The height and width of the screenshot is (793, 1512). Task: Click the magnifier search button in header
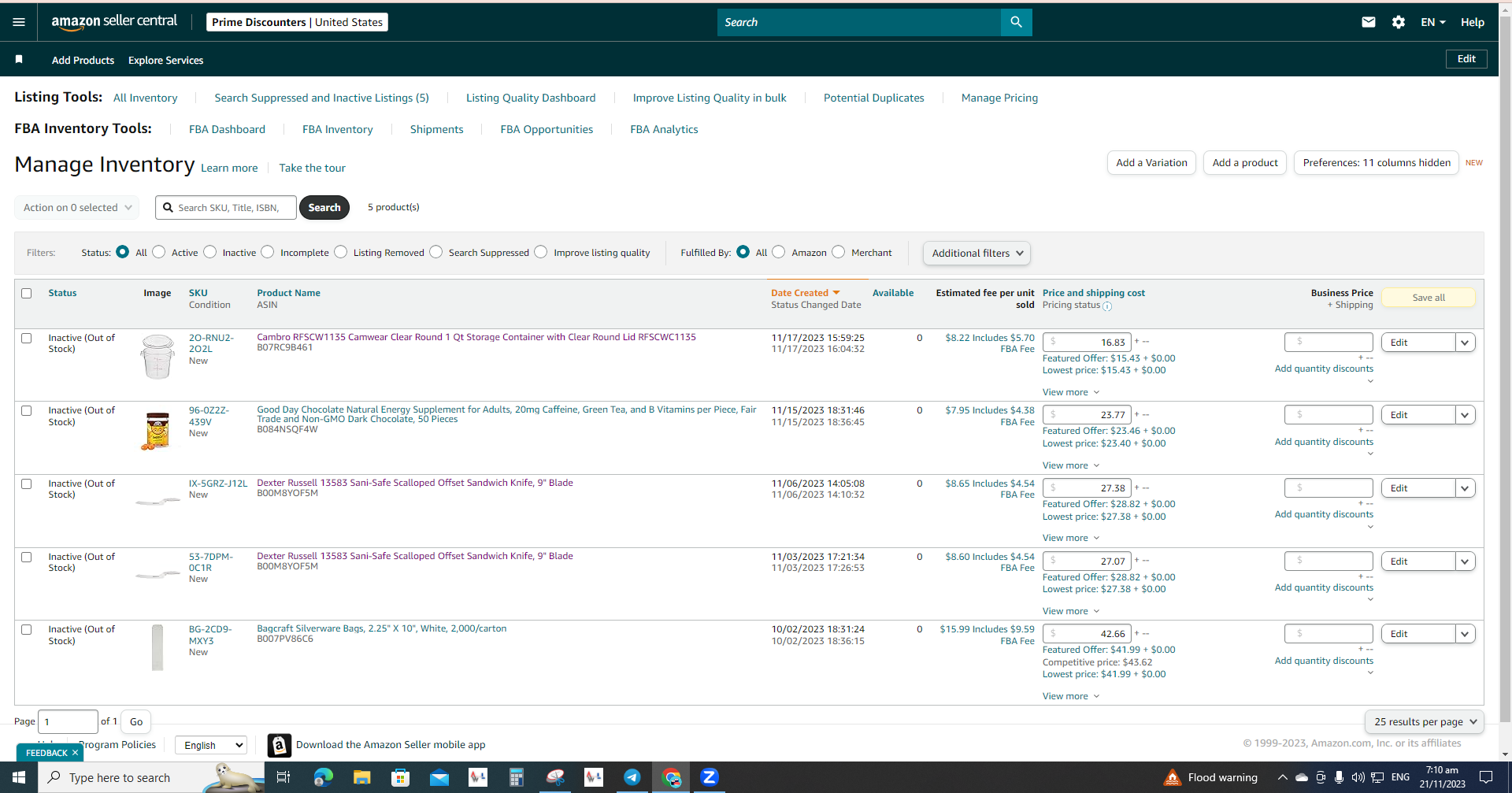(x=1016, y=22)
